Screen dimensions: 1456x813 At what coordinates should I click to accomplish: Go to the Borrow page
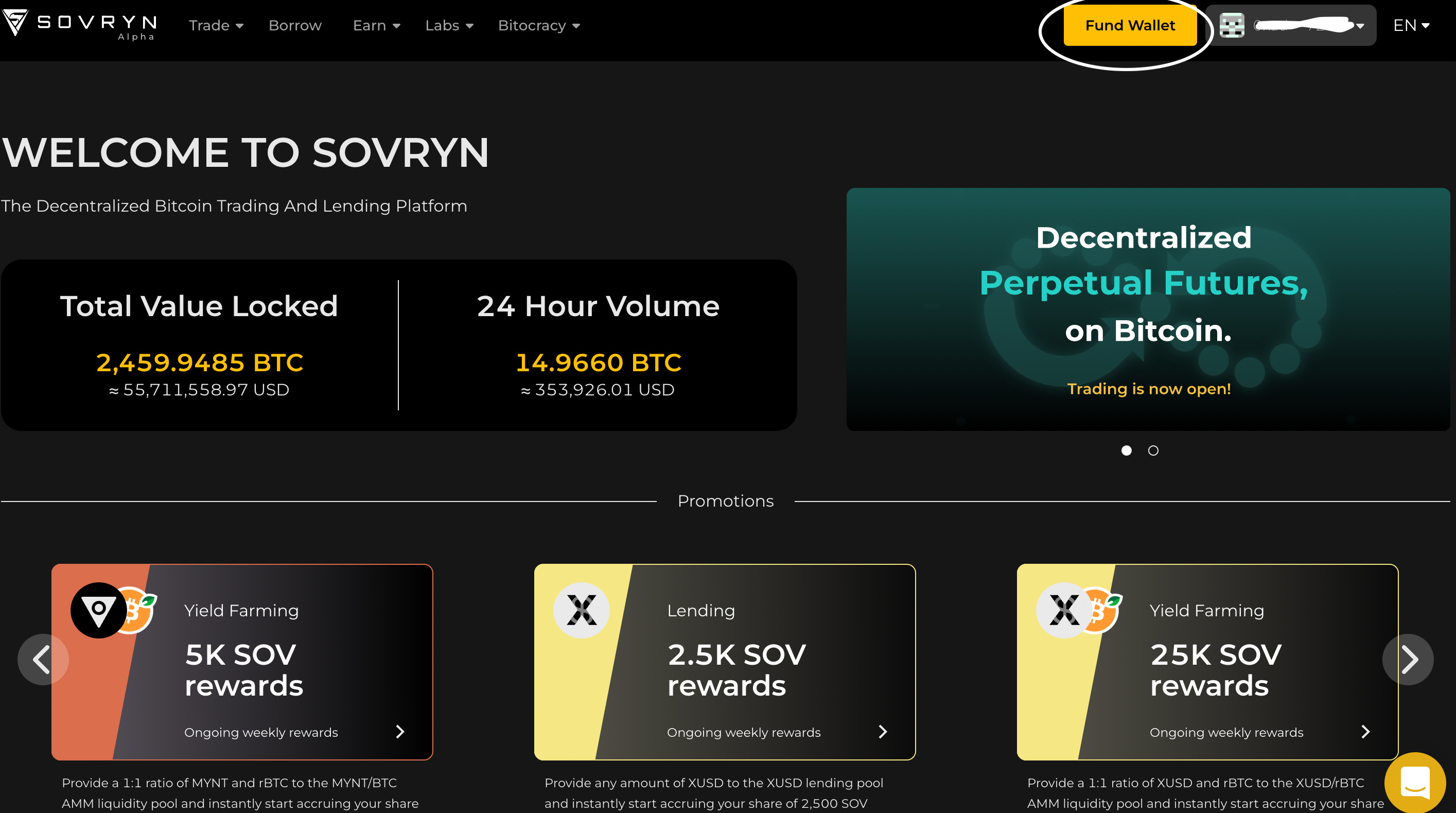(x=295, y=25)
